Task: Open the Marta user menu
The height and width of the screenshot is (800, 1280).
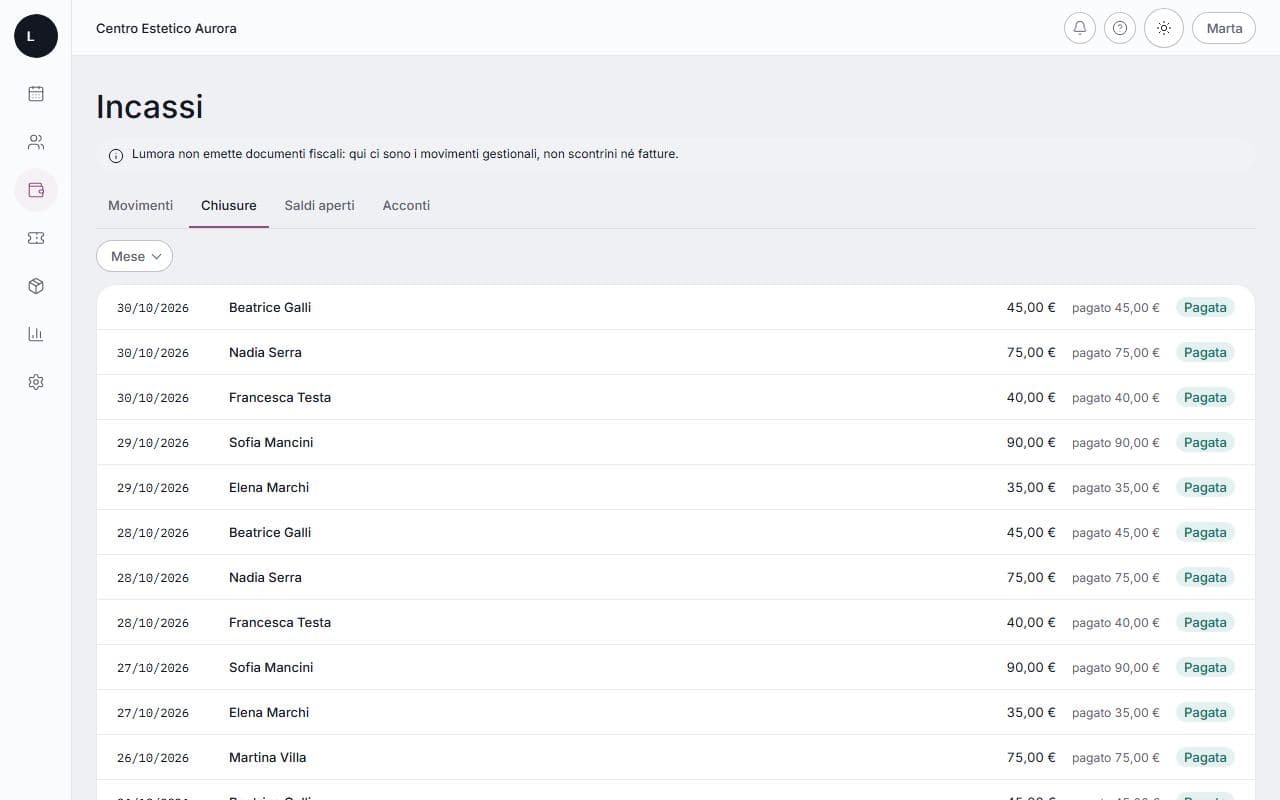Action: click(1224, 28)
